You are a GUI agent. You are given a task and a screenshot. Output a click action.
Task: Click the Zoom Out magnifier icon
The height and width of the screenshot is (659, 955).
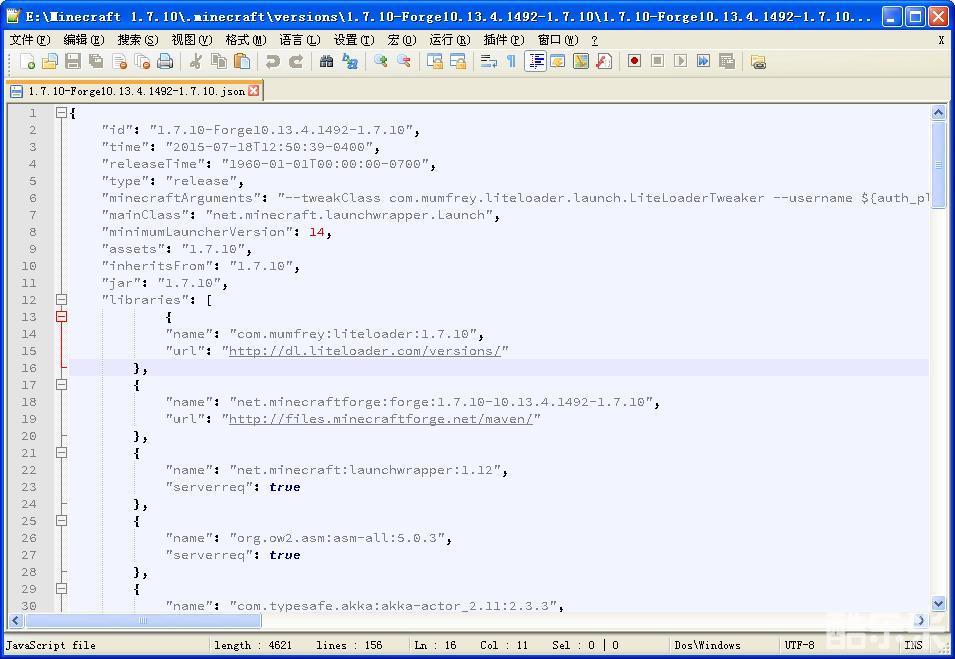click(x=404, y=62)
